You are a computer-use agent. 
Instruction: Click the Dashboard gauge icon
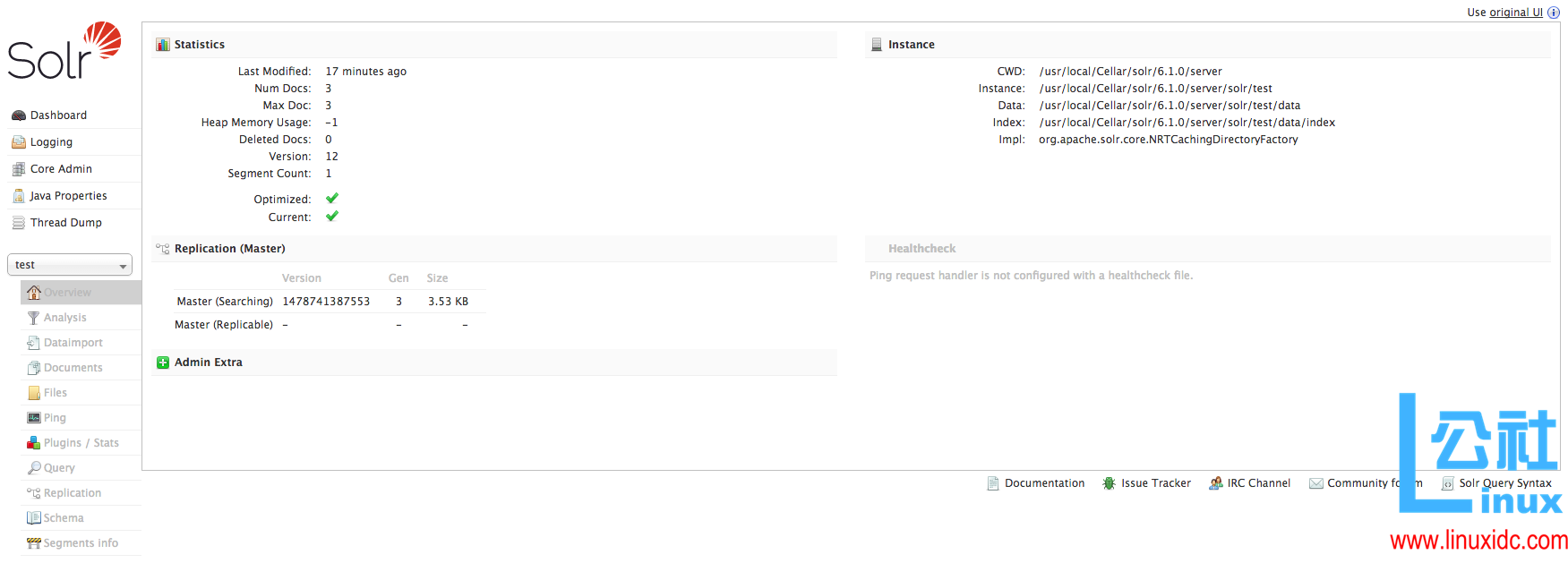click(19, 115)
